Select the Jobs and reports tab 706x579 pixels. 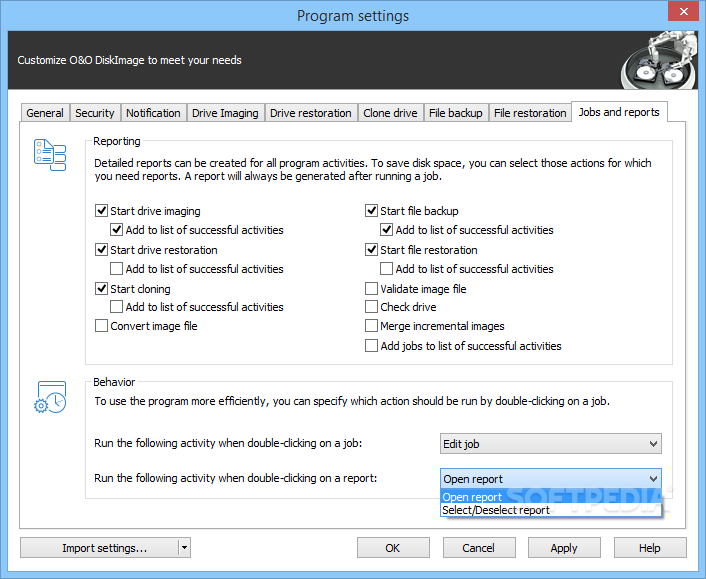click(x=619, y=112)
